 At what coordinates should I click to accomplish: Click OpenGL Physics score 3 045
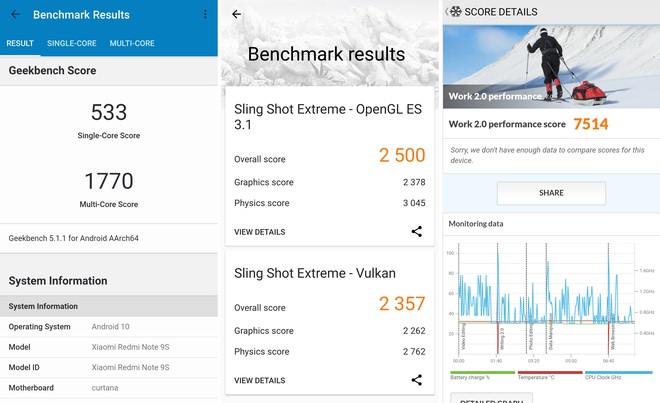click(x=330, y=203)
